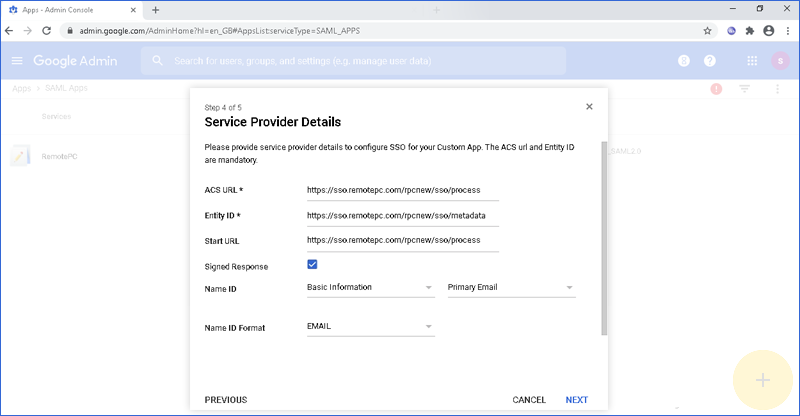800x416 pixels.
Task: Open the Google apps grid
Action: [752, 61]
